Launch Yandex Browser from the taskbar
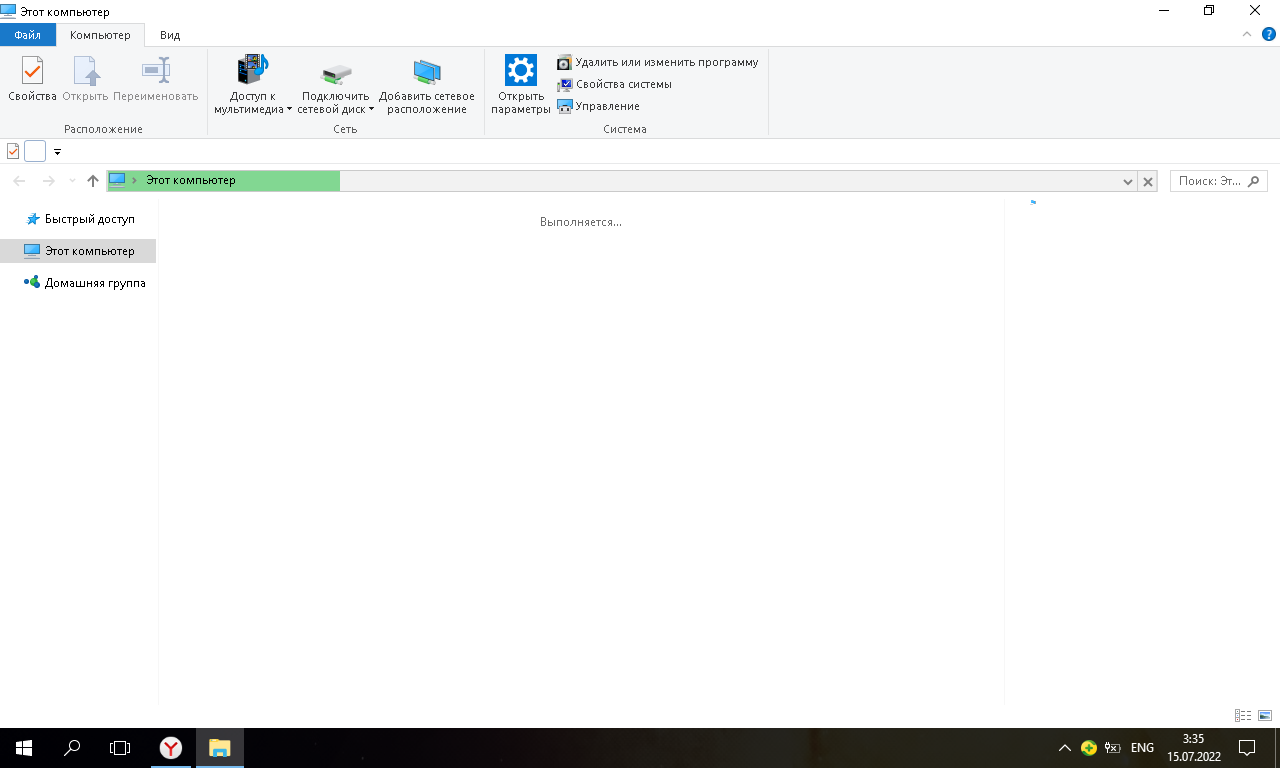The width and height of the screenshot is (1280, 768). tap(171, 748)
